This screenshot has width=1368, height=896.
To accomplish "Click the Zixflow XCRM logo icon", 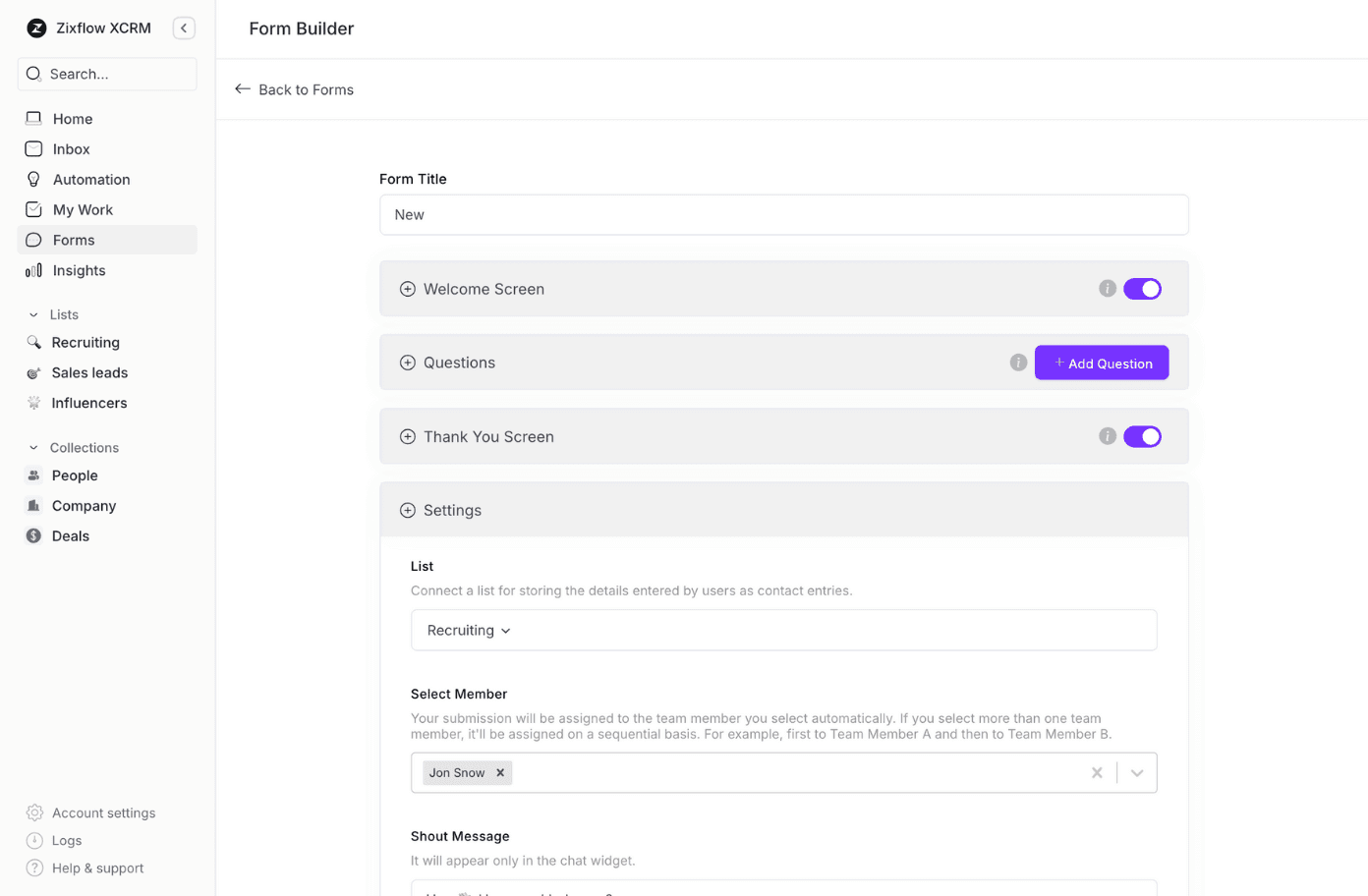I will point(36,28).
